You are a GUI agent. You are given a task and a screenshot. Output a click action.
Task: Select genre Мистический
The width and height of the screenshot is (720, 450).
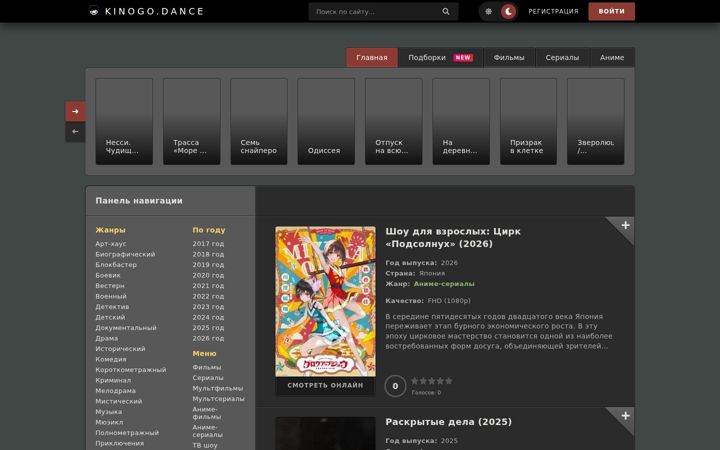point(118,401)
